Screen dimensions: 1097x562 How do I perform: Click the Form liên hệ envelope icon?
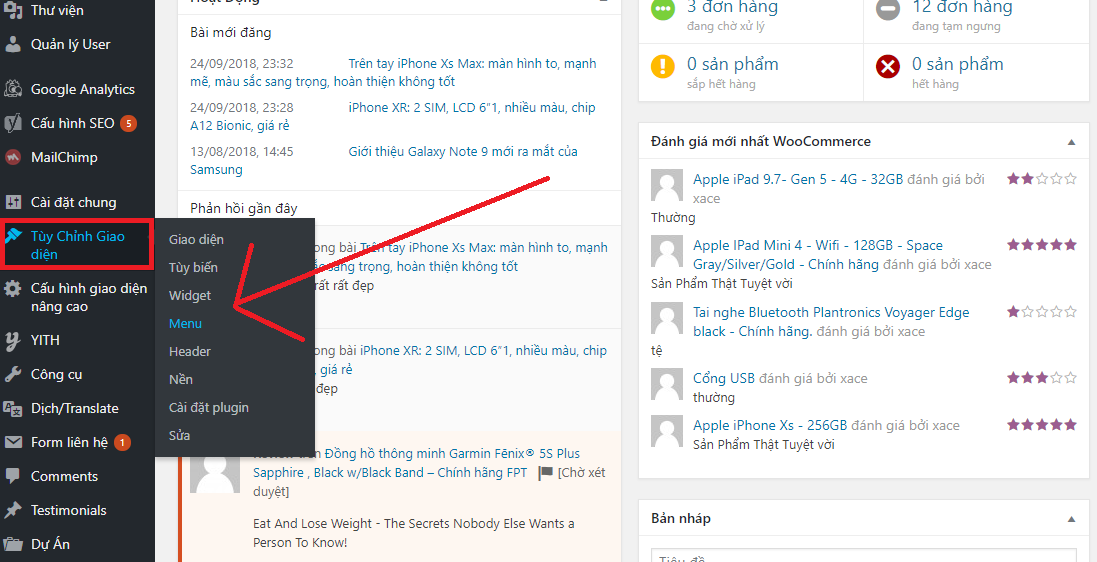[13, 442]
